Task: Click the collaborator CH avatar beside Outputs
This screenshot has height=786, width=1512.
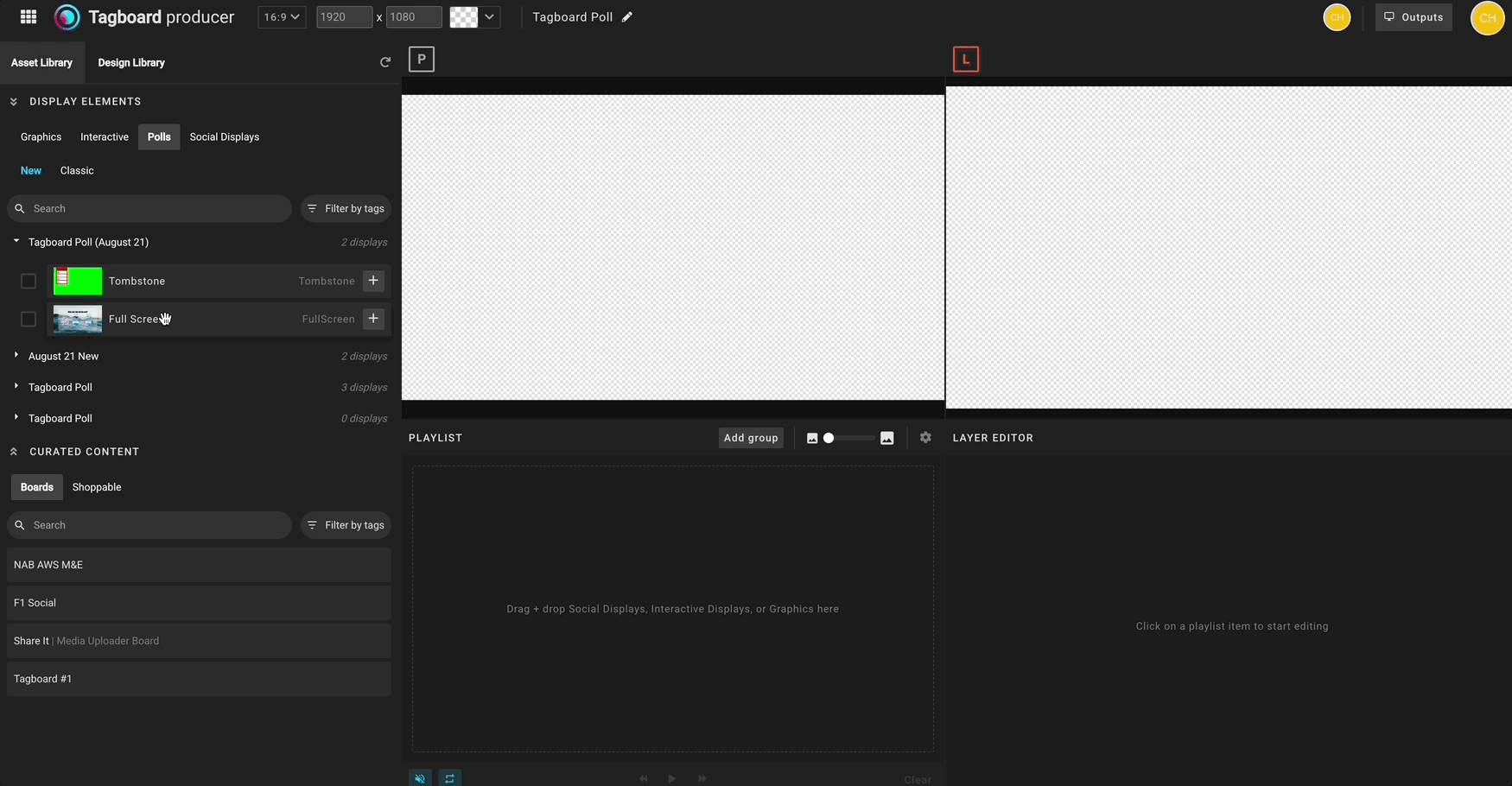Action: pos(1337,17)
